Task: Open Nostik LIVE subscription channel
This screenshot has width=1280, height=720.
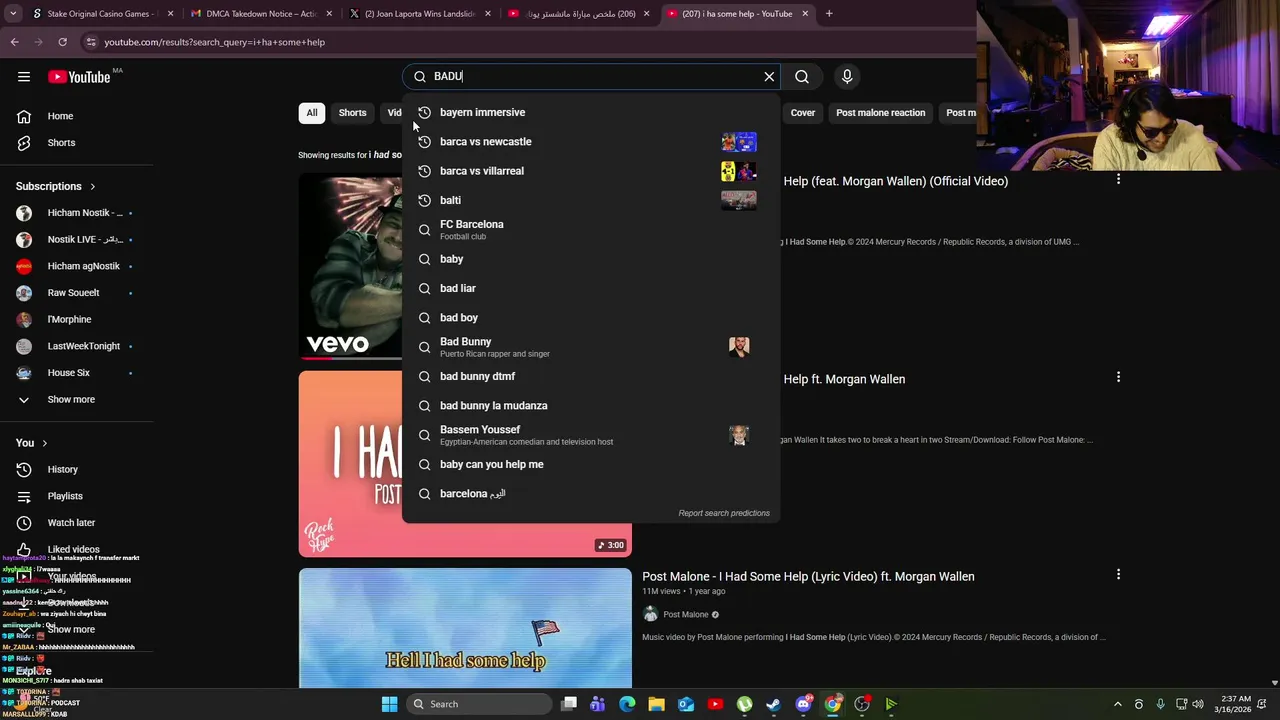Action: pos(76,239)
